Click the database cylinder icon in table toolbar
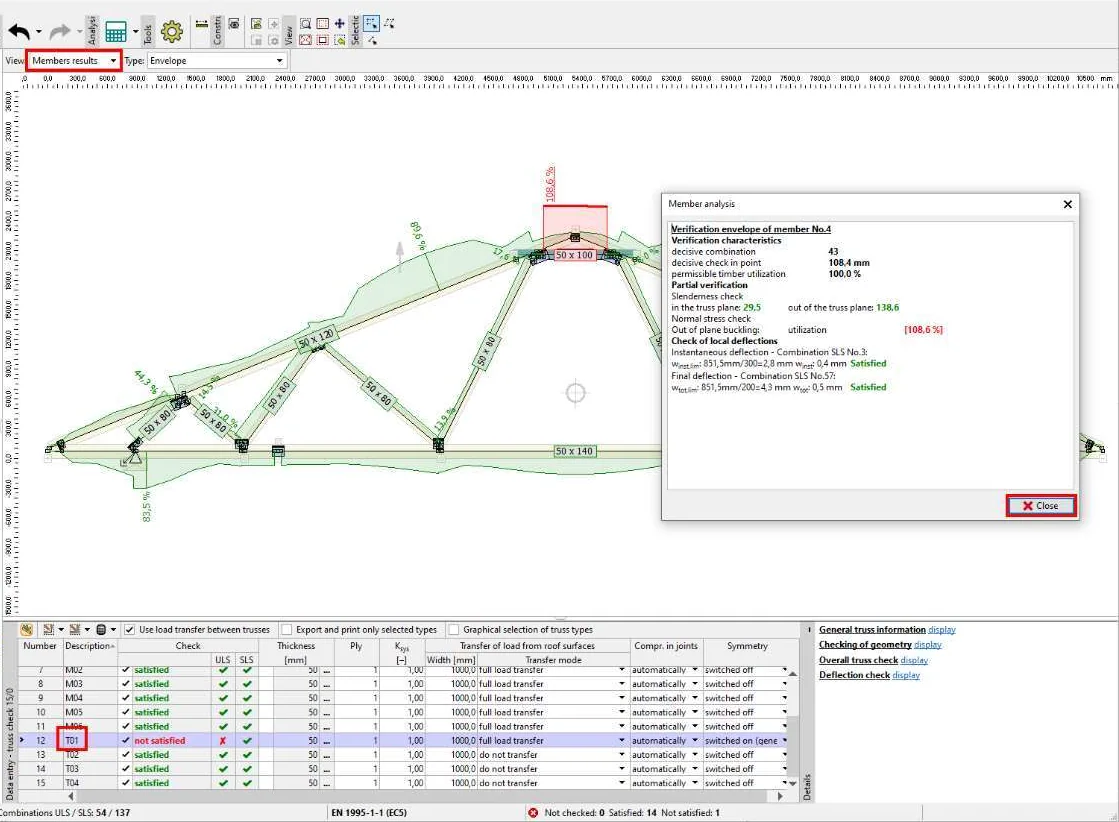 coord(101,629)
